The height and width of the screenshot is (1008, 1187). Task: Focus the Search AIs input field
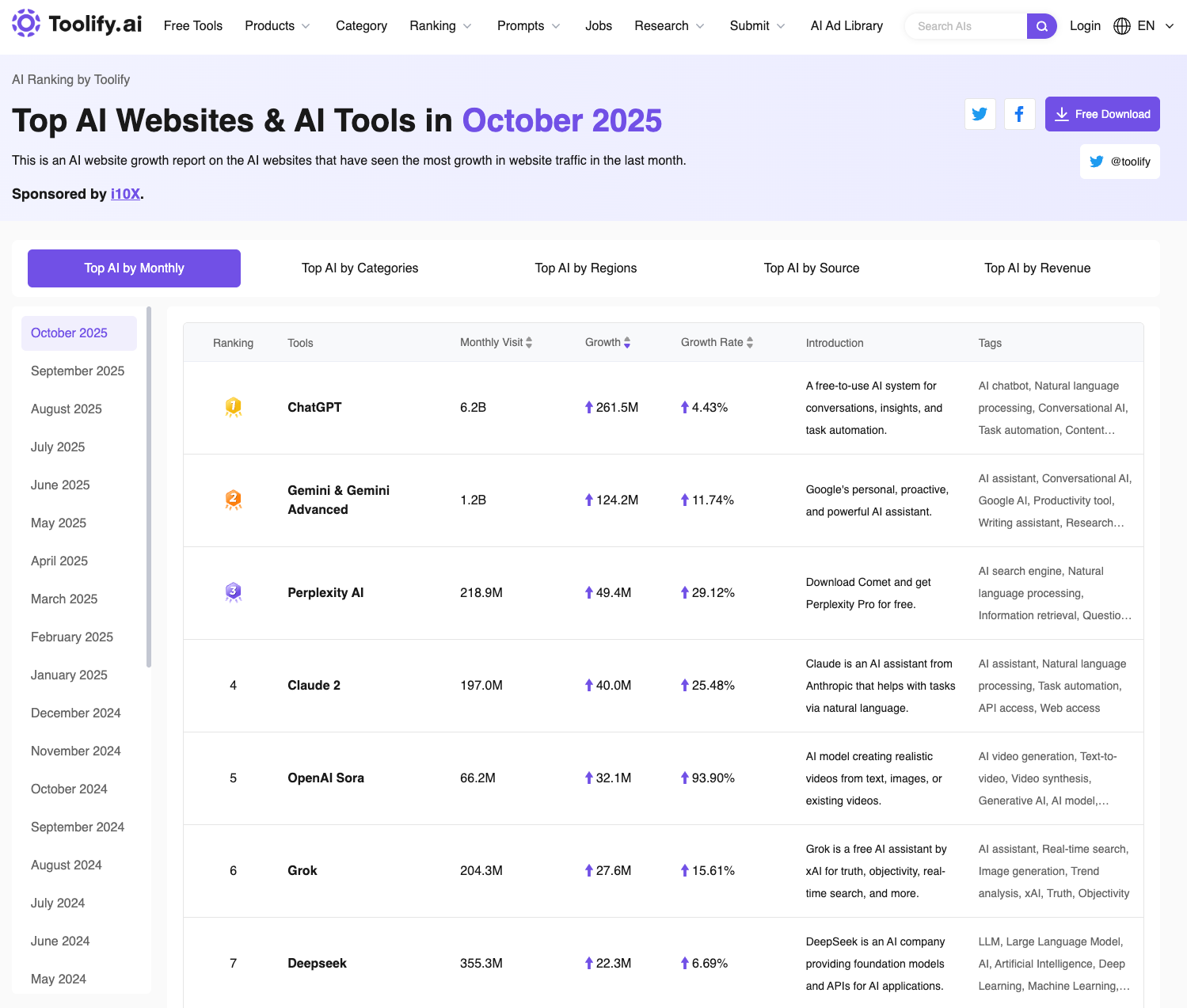(966, 26)
